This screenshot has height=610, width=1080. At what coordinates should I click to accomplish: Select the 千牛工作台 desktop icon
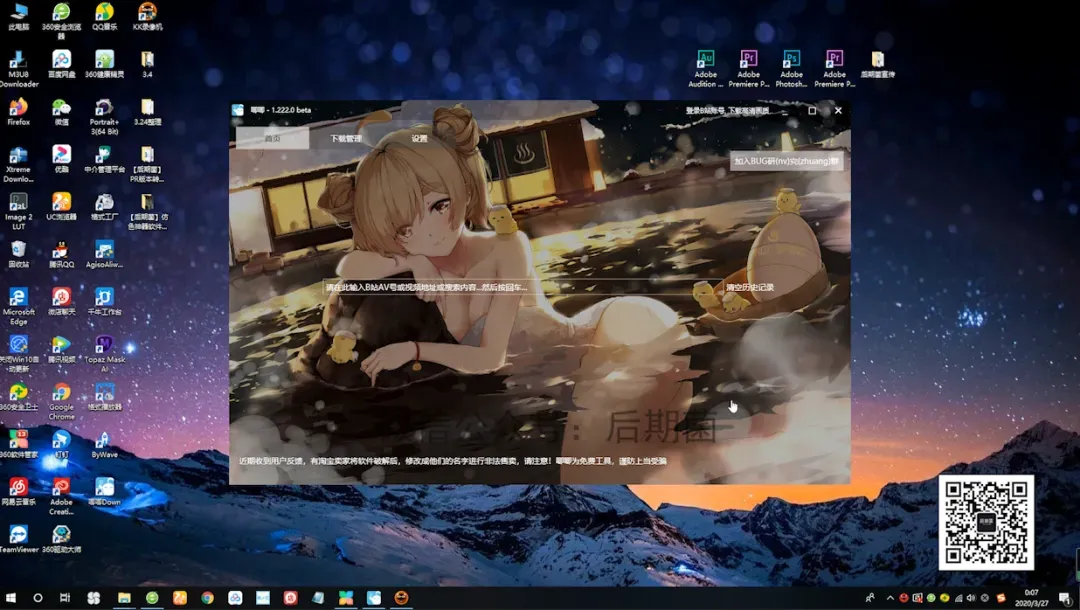(x=104, y=302)
